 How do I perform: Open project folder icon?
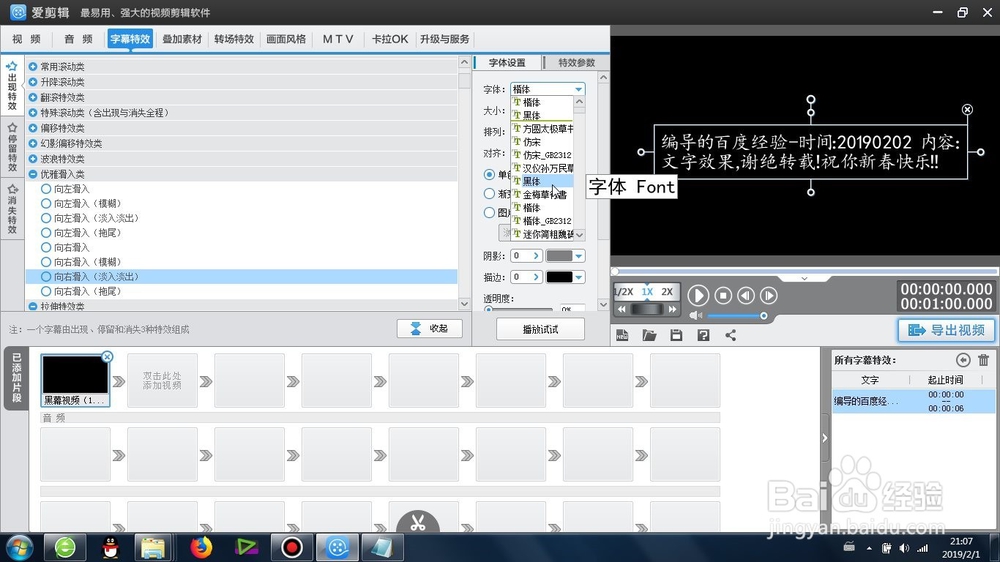[x=649, y=335]
